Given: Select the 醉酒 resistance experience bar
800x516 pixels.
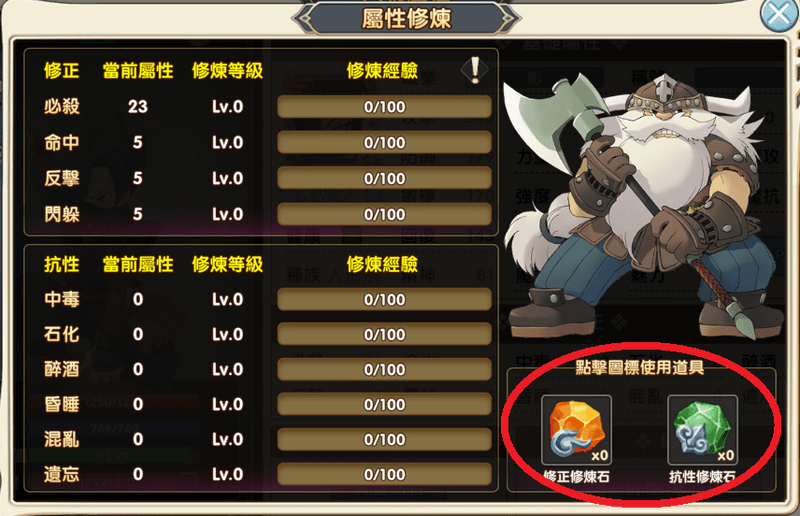Looking at the screenshot, I should (384, 369).
